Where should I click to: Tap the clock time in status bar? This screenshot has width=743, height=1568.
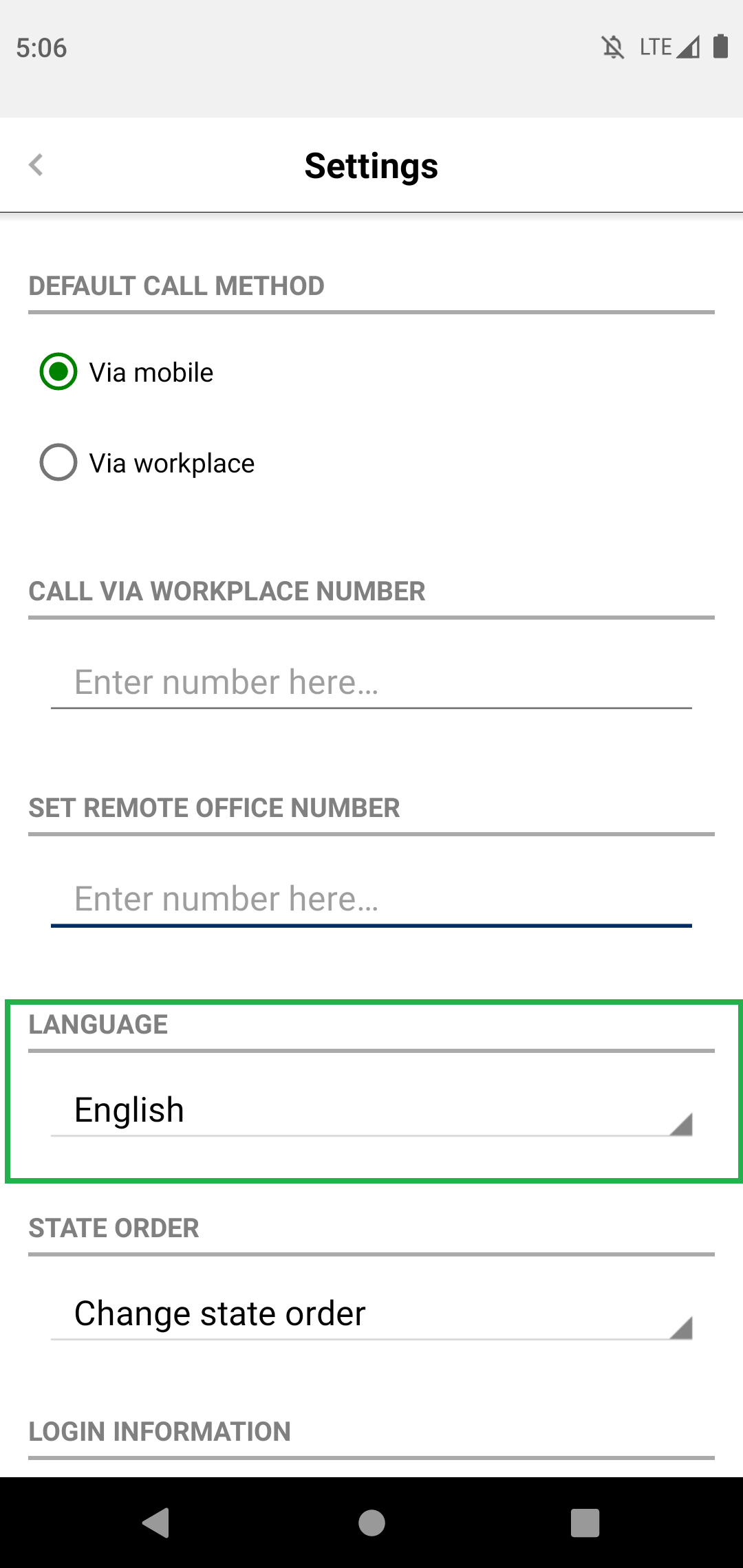click(x=41, y=47)
